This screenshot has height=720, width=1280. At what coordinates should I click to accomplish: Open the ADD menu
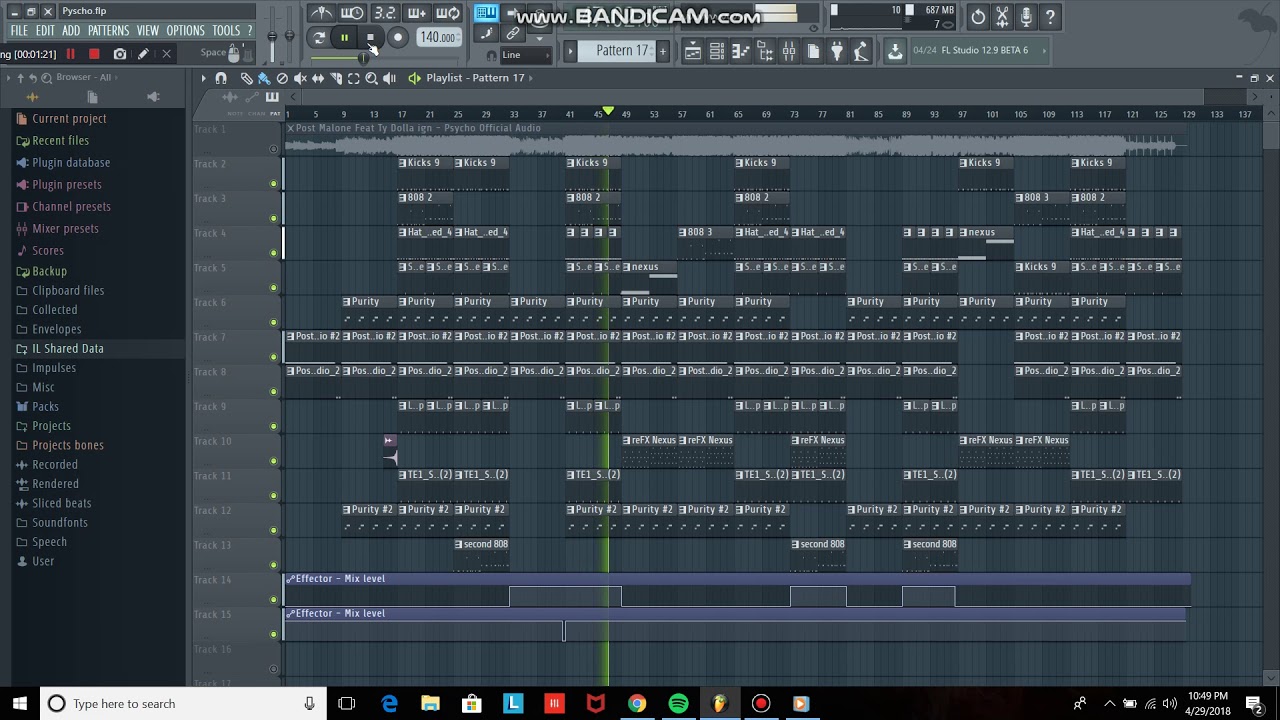click(x=71, y=31)
